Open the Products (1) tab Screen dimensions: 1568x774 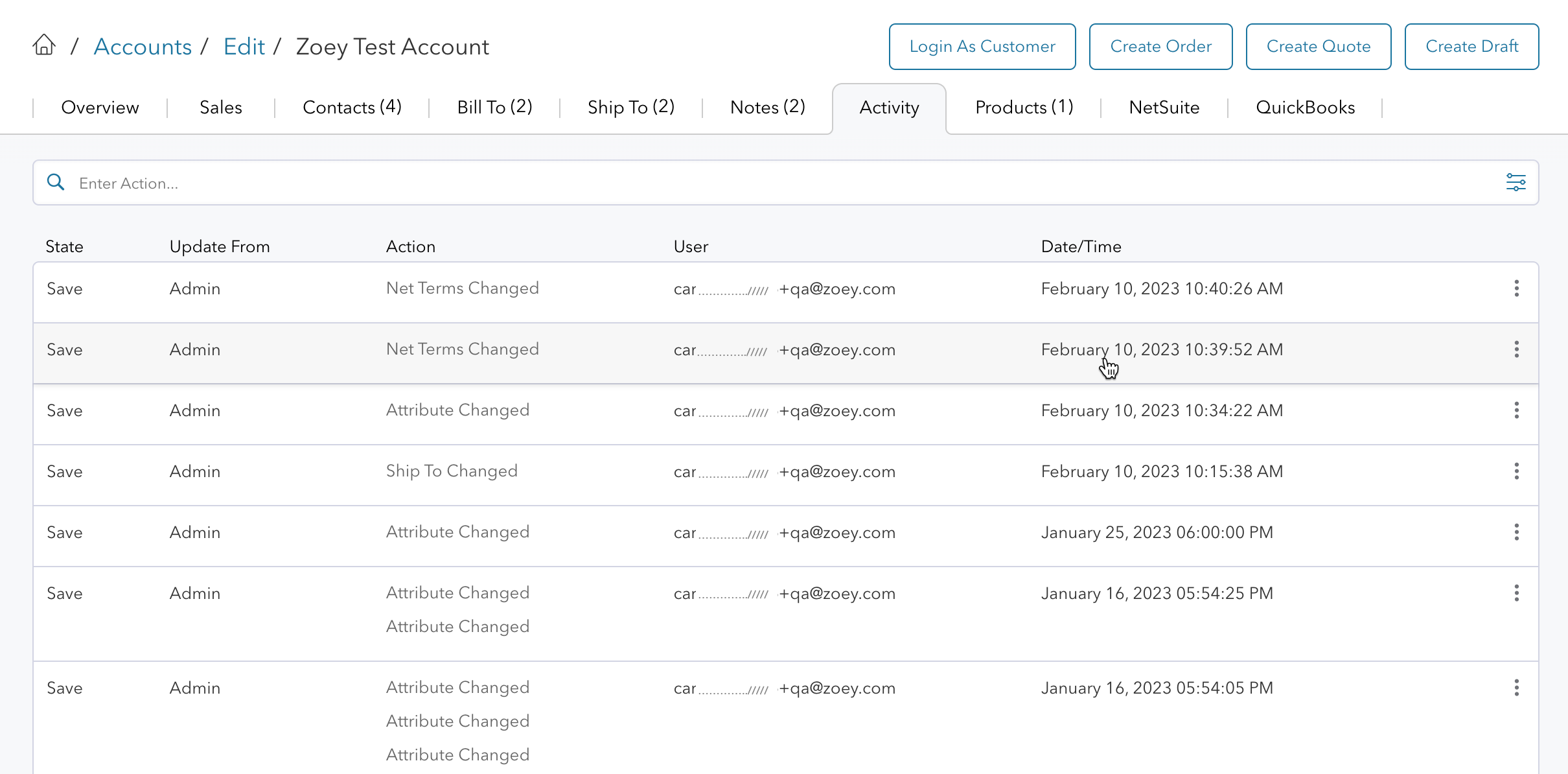click(x=1024, y=108)
